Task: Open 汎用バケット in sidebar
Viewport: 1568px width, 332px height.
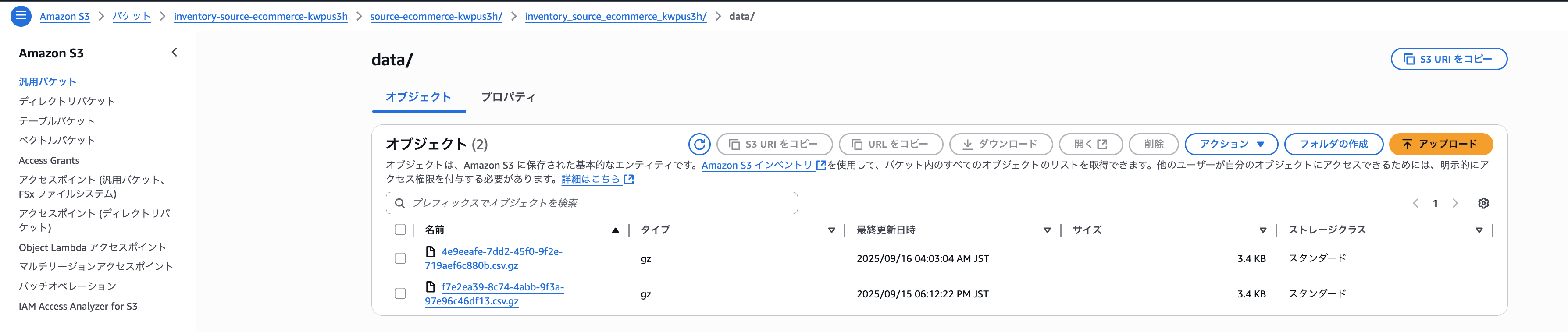Action: point(47,81)
